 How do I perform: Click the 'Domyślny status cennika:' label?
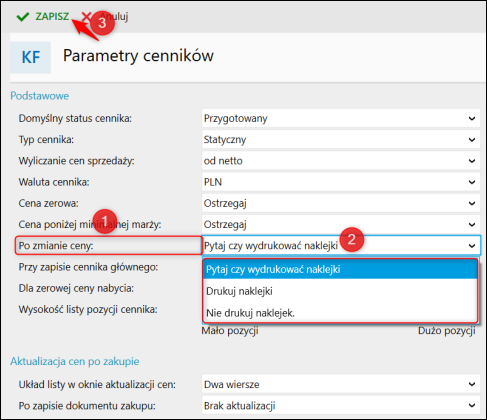75,118
